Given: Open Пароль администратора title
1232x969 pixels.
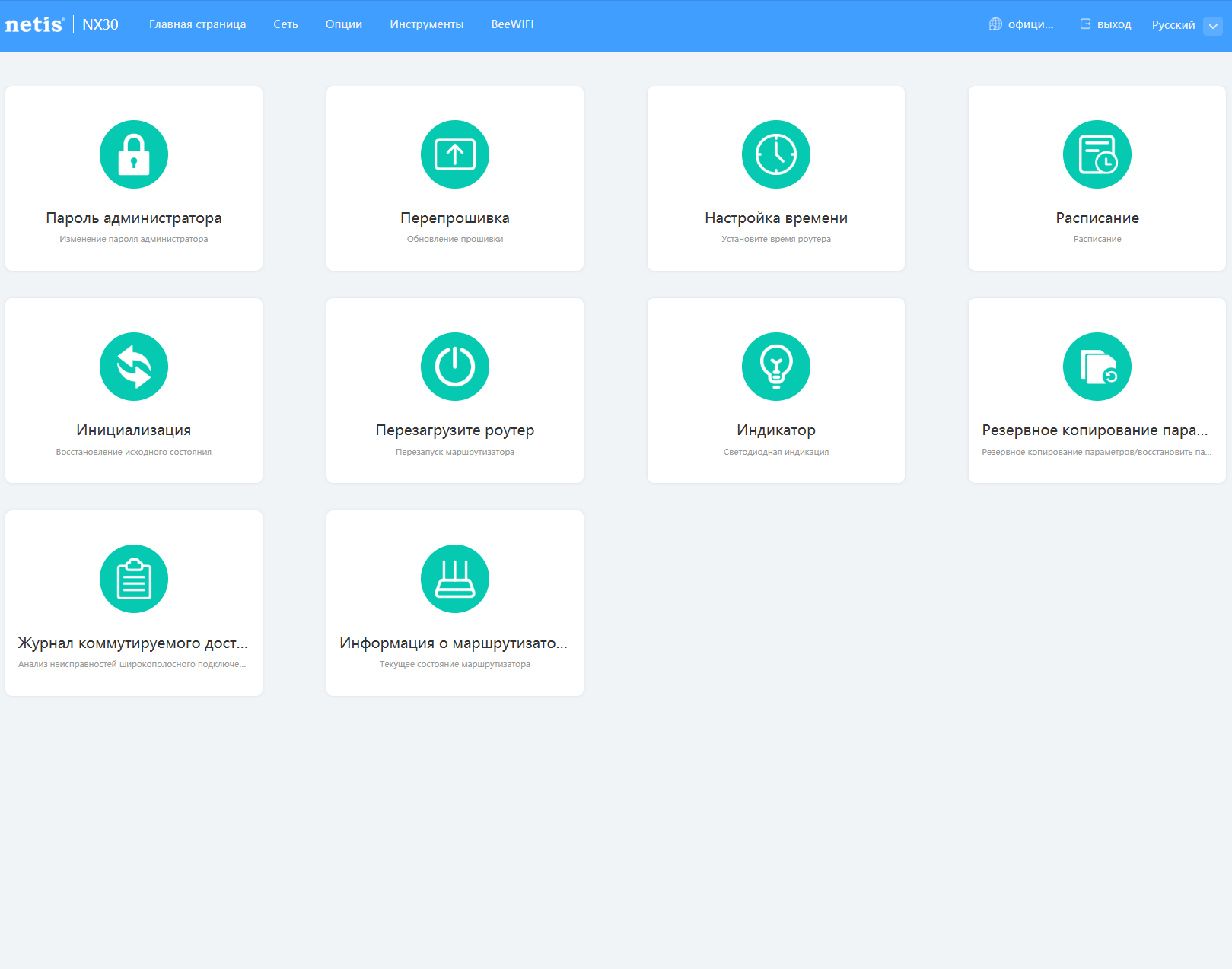Looking at the screenshot, I should coord(134,218).
